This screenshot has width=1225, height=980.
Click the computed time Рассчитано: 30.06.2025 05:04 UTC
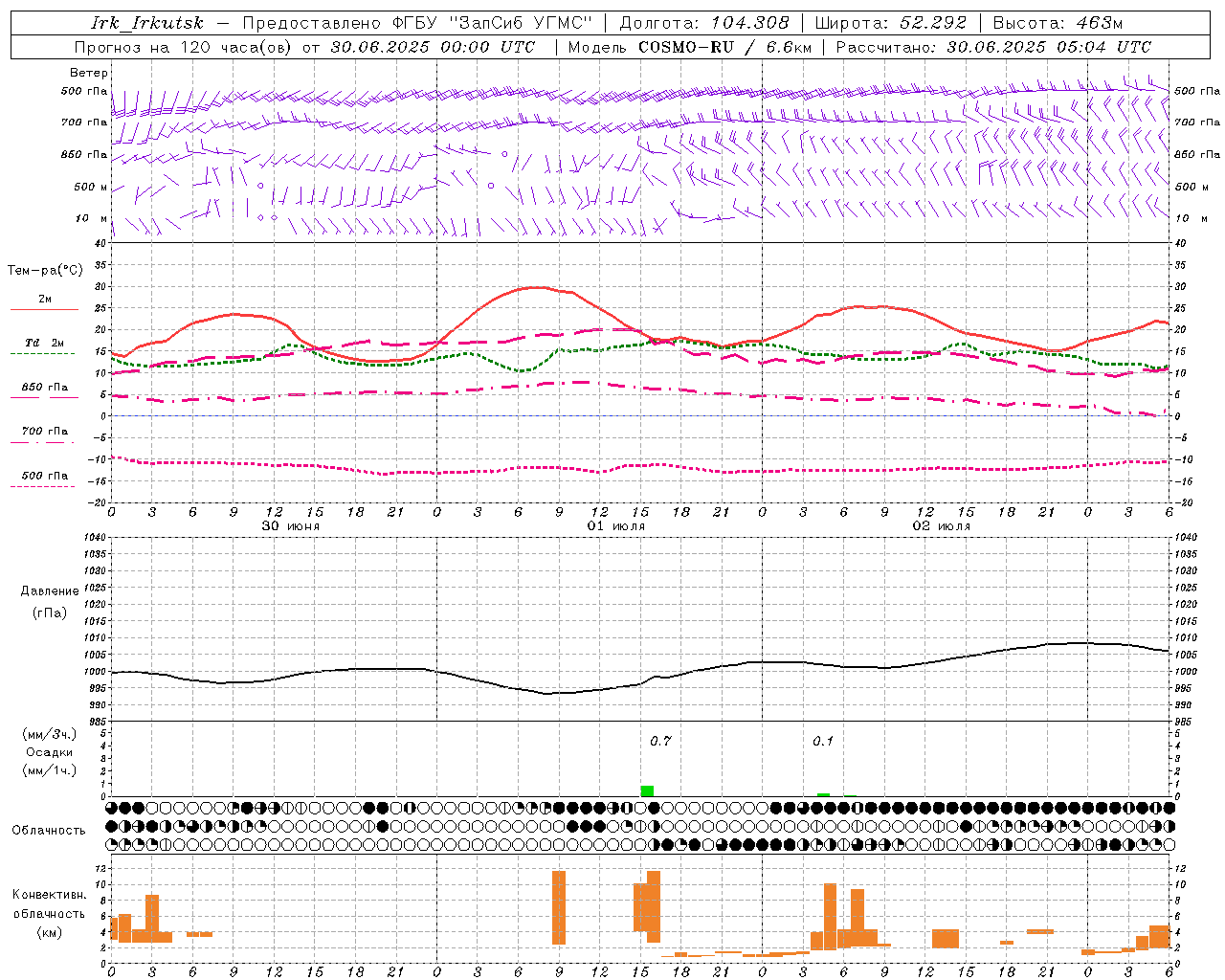[994, 47]
